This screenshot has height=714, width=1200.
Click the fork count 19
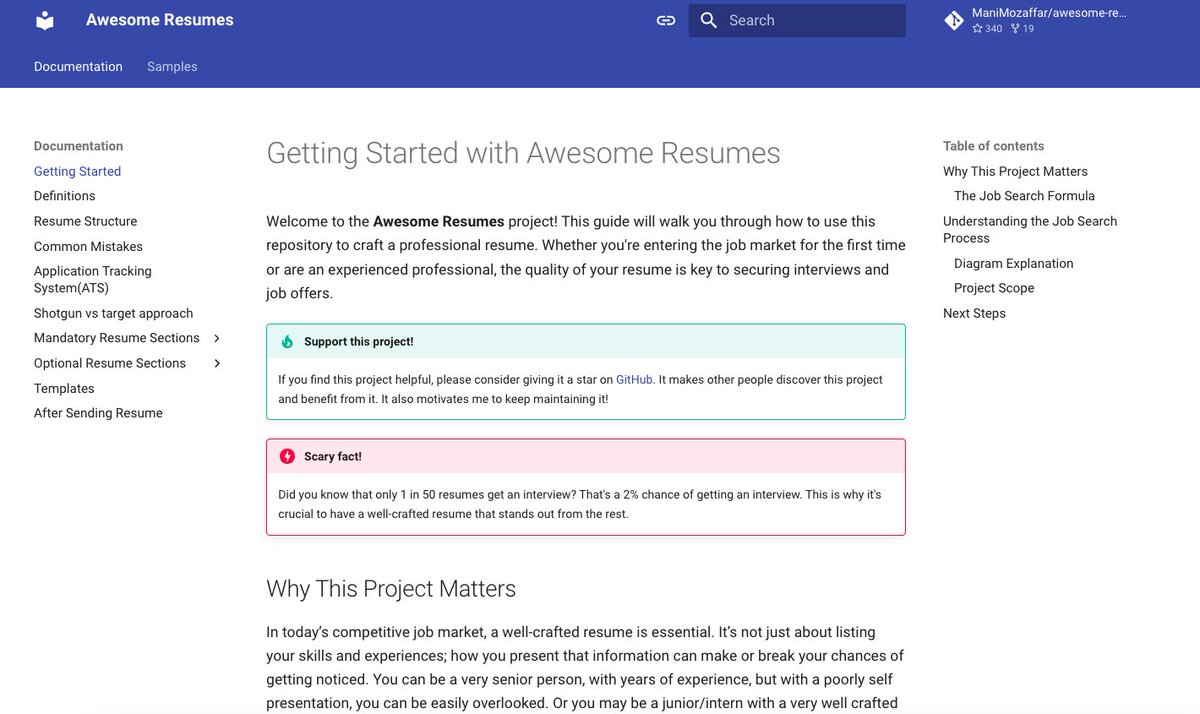1022,29
